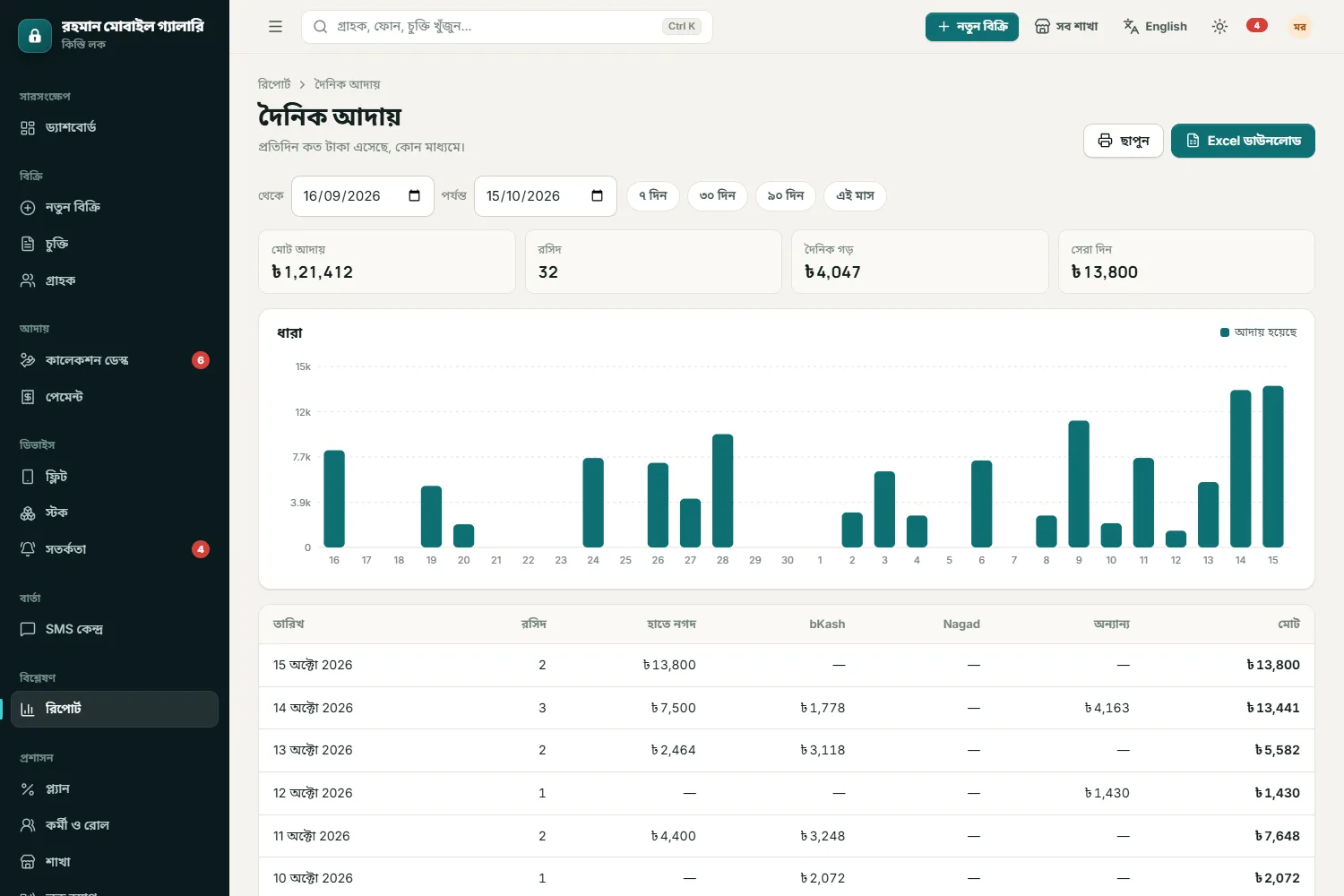Select the ৩০ দিন range chip
Screen dimensions: 1344x896
(718, 196)
